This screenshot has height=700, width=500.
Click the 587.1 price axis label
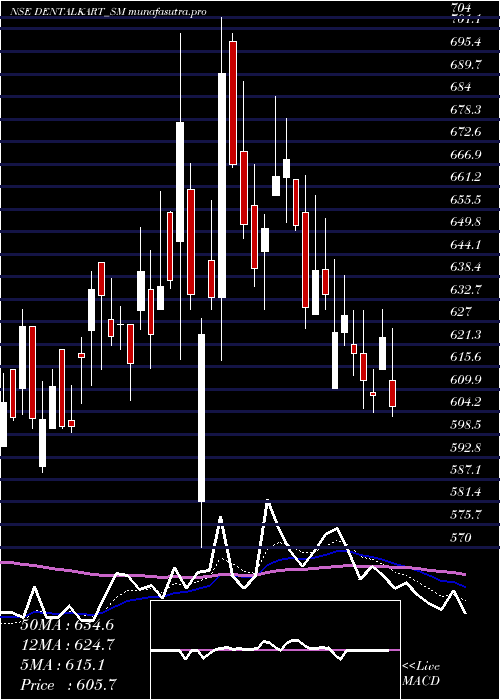point(466,469)
